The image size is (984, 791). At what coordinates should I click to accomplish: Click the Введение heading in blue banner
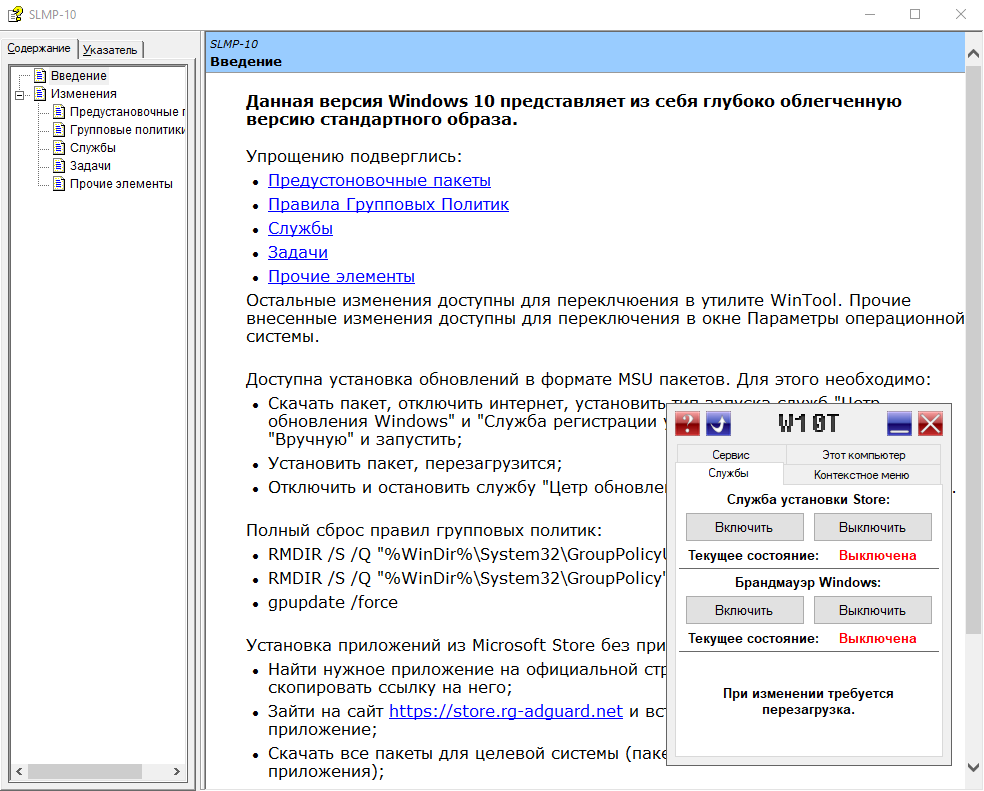[246, 62]
